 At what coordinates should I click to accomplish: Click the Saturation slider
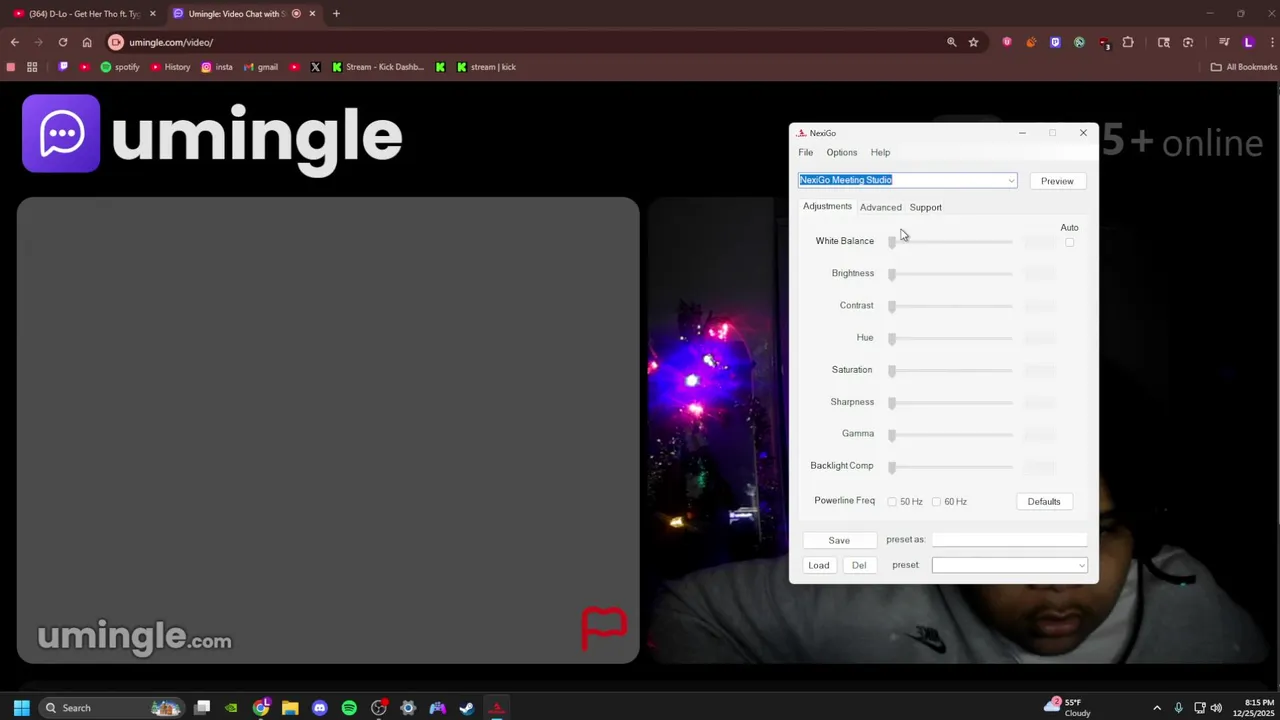[950, 370]
